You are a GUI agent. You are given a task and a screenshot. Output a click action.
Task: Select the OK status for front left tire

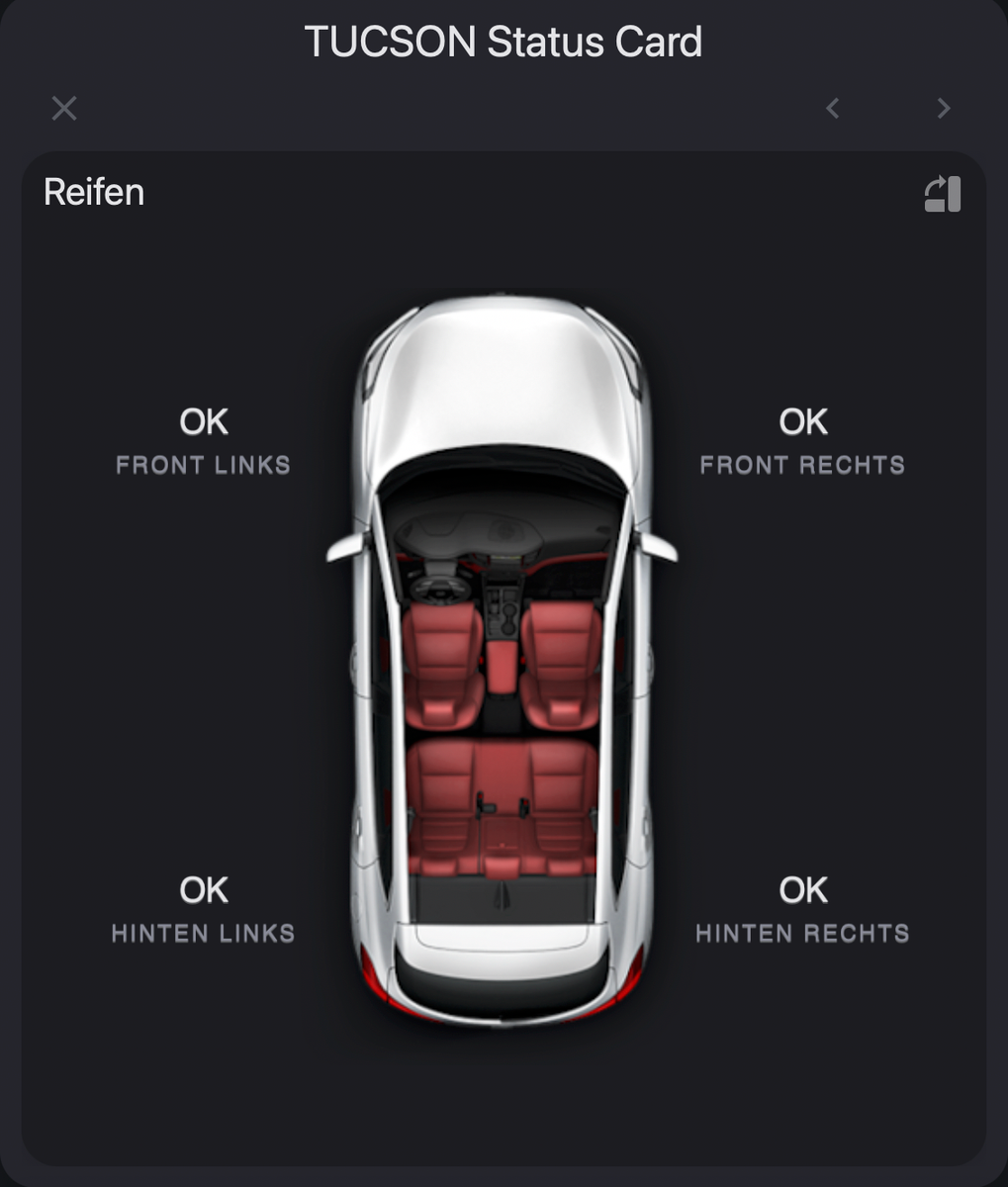click(204, 422)
